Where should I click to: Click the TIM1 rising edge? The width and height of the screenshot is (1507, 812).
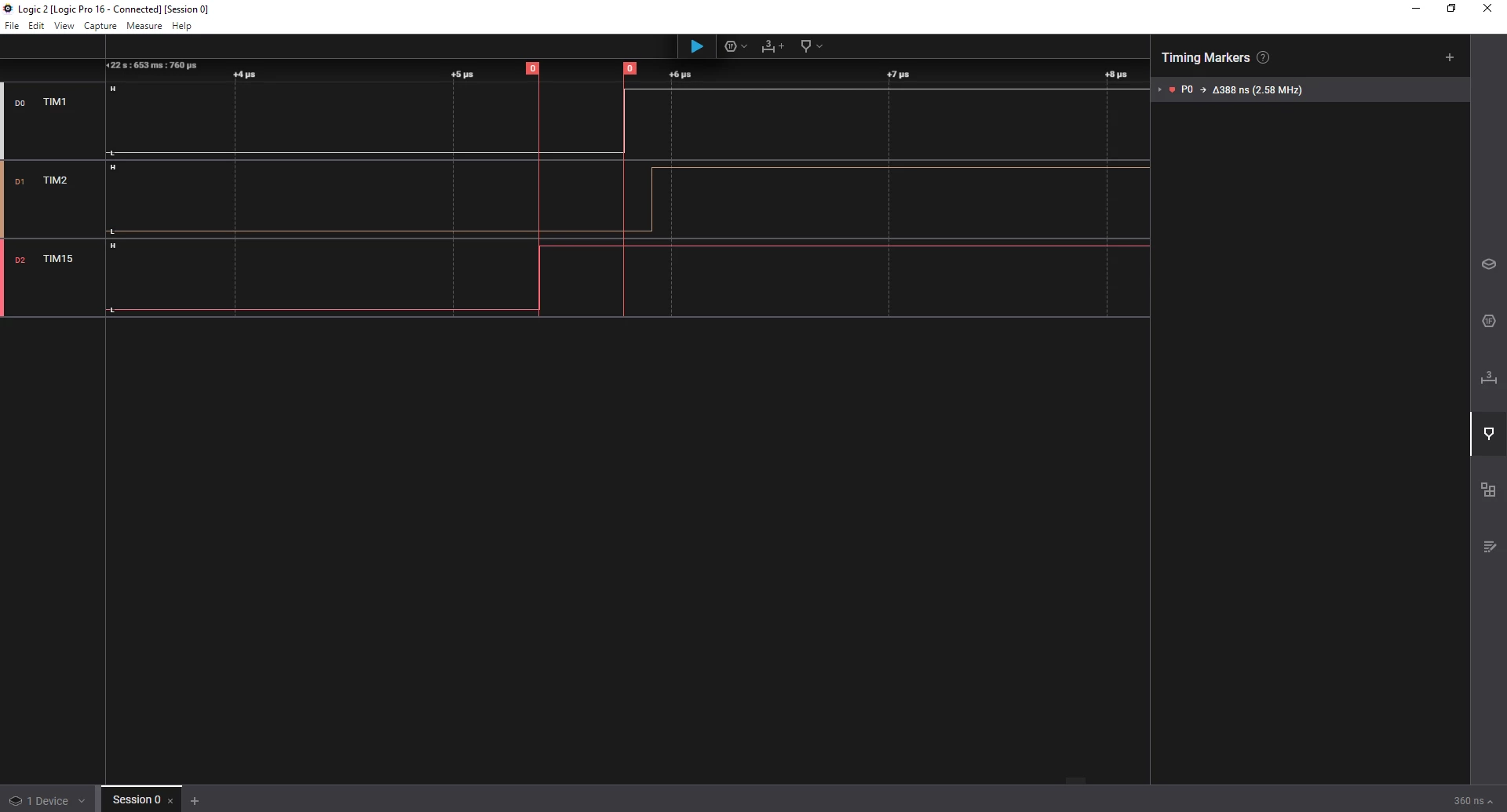(624, 121)
